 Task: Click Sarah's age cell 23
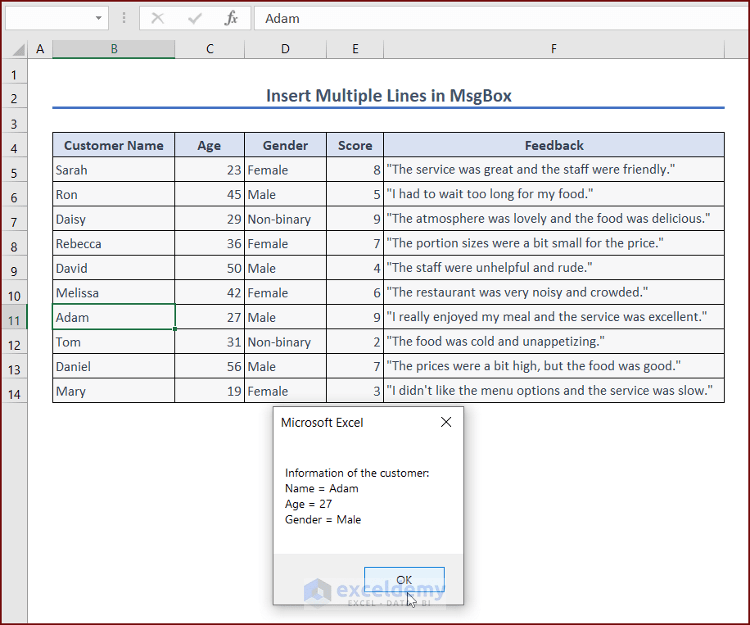click(210, 170)
